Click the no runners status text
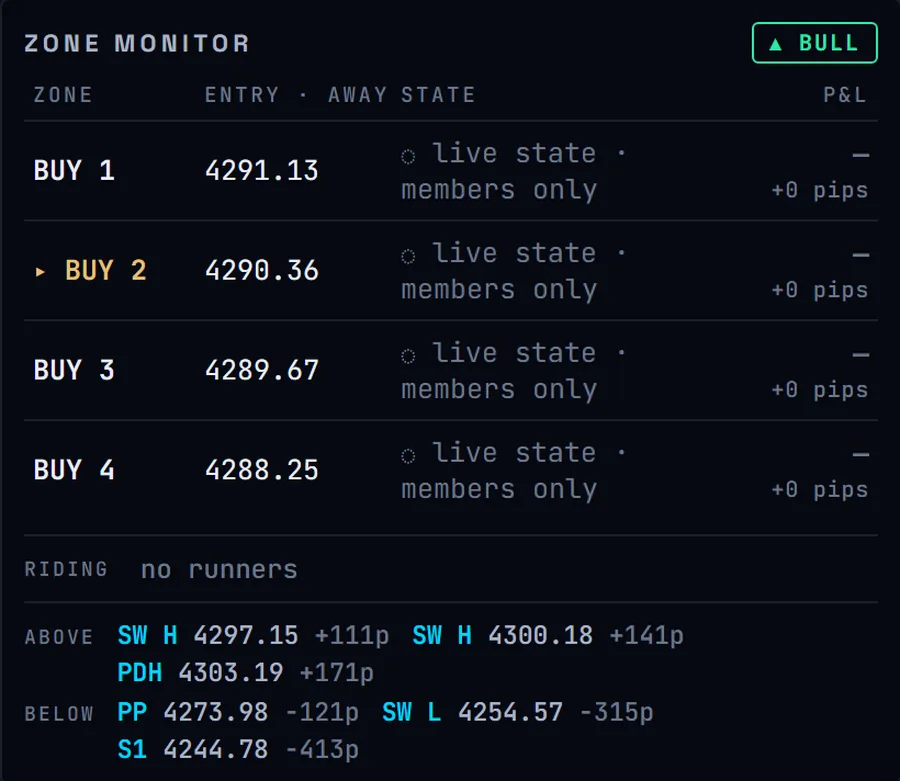 click(219, 570)
